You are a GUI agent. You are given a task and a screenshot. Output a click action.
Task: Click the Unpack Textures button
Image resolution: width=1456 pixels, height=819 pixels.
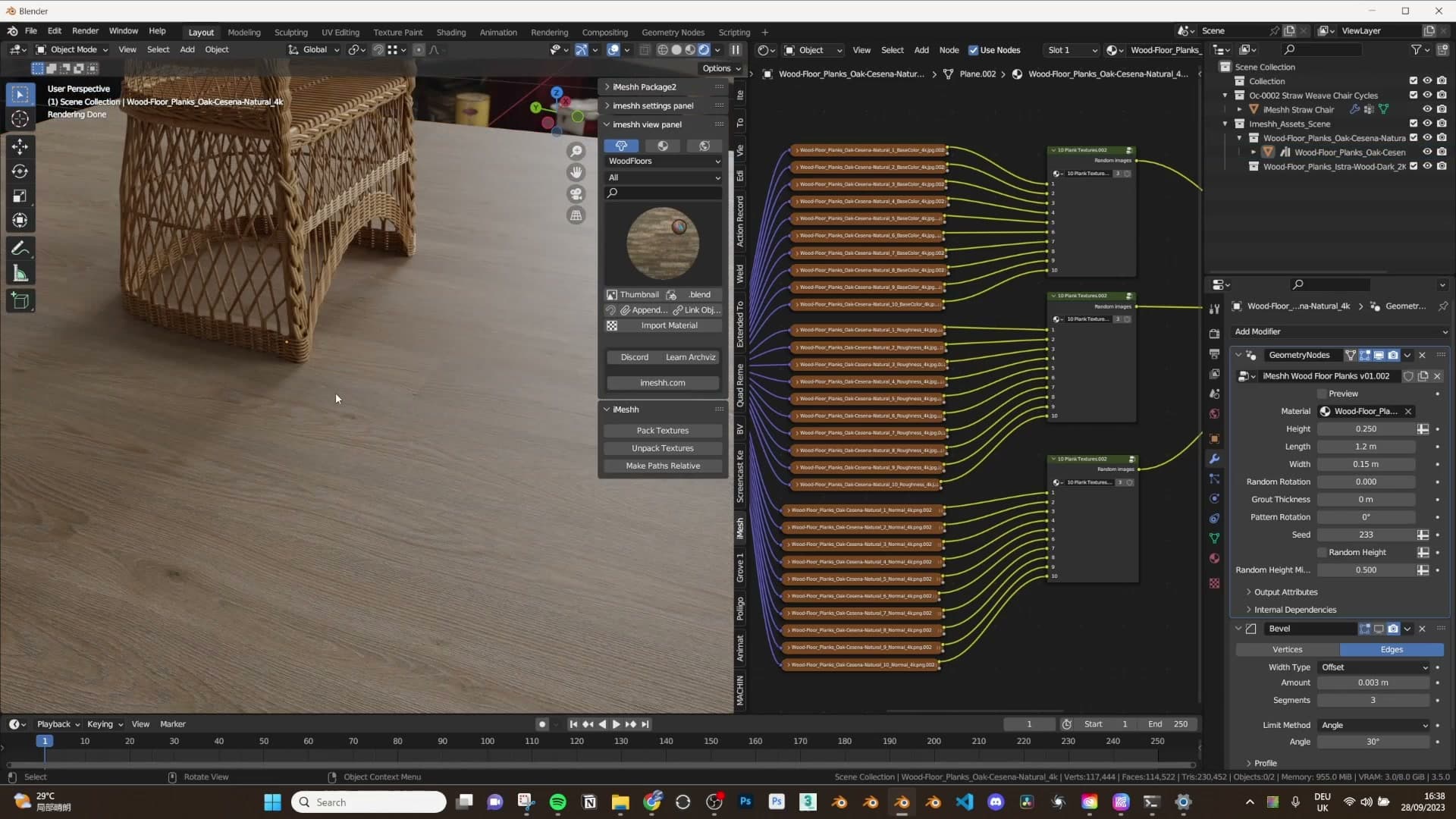pos(663,448)
